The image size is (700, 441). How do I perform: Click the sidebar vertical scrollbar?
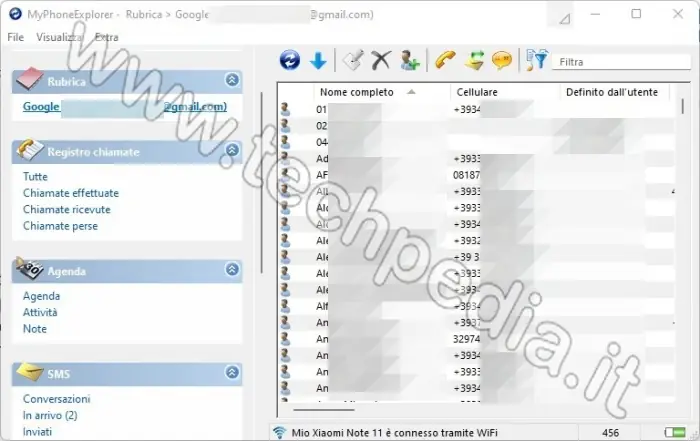[262, 183]
